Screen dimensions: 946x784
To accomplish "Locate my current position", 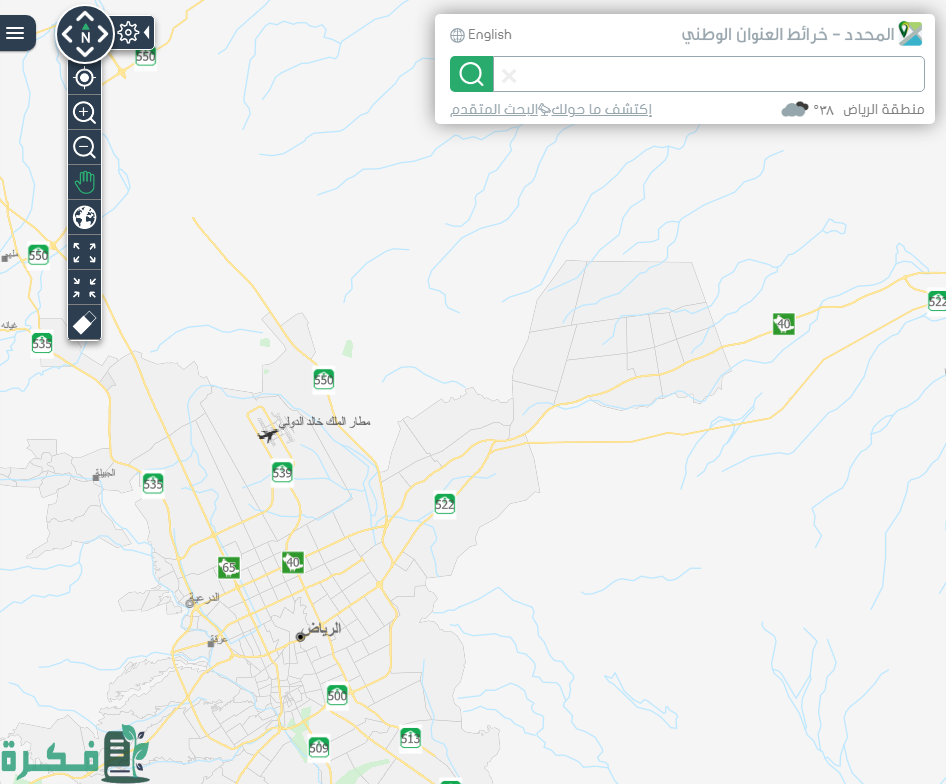I will point(84,78).
